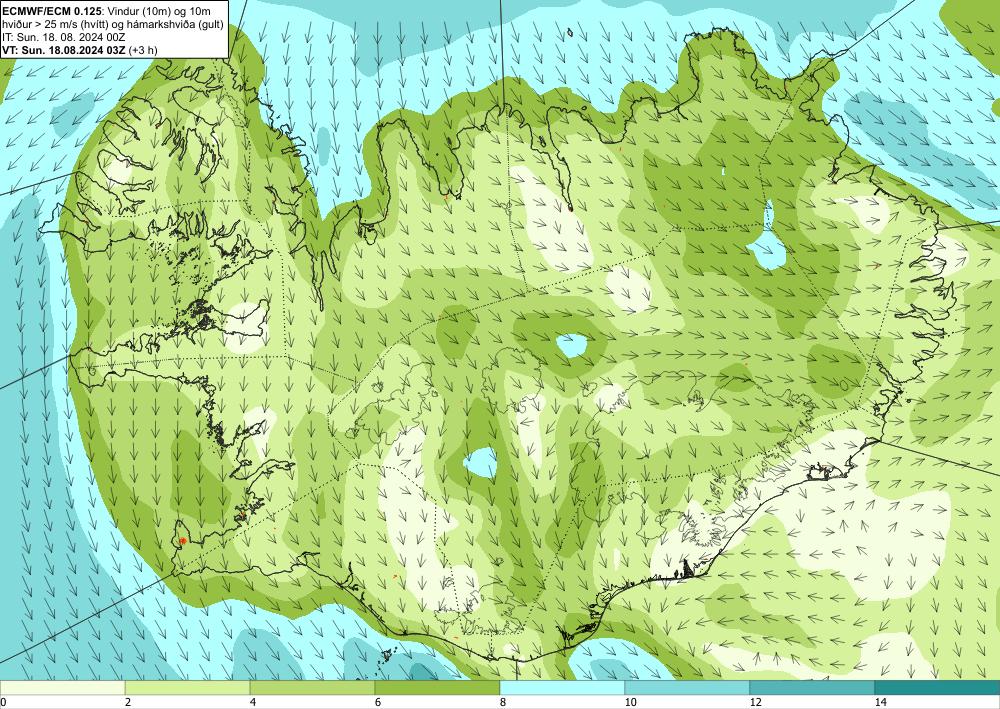Click the 'IT: Sun. 18. 08. 2024 00Z' line
Image resolution: width=1000 pixels, height=709 pixels.
coord(64,37)
